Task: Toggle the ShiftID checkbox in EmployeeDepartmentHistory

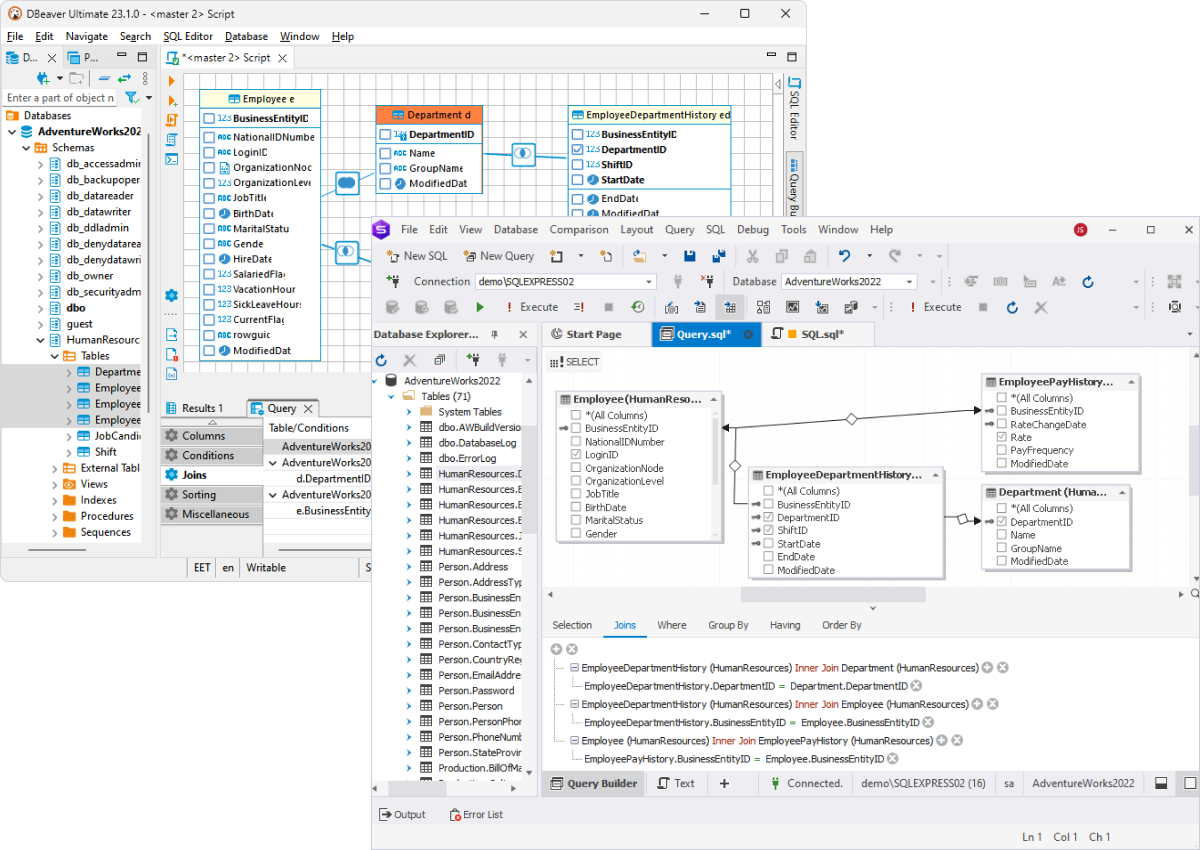Action: click(x=767, y=531)
